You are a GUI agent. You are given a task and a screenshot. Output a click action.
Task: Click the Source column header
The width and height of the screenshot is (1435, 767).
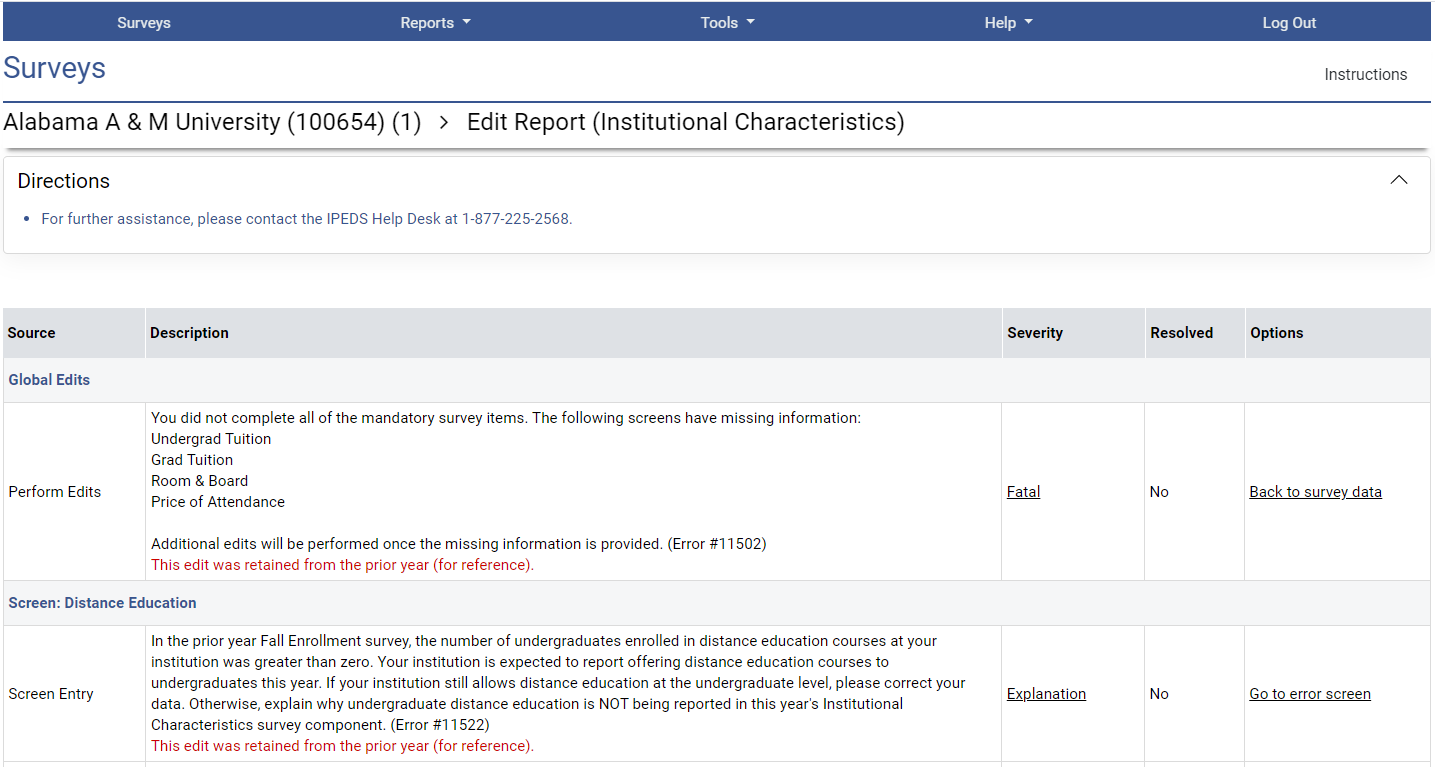pos(32,333)
